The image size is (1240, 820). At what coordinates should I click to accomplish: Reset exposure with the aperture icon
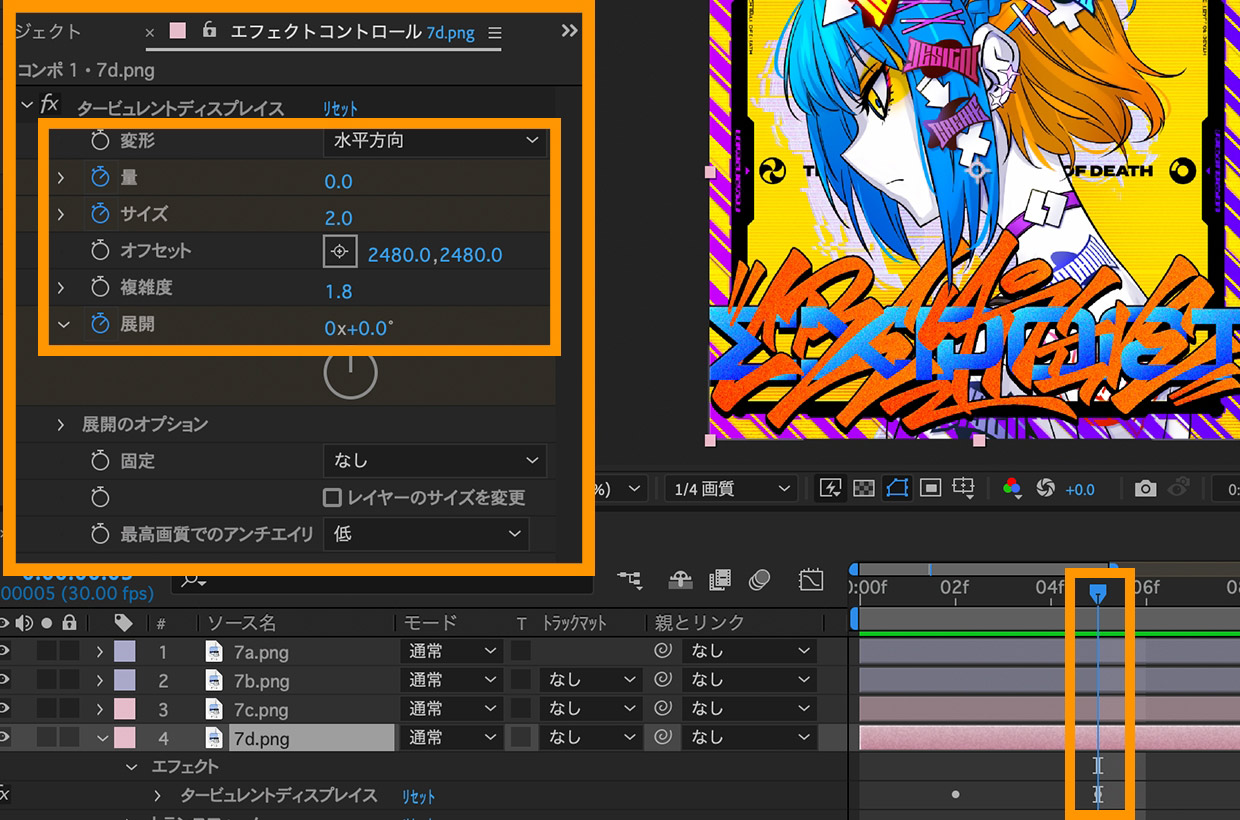point(1046,488)
